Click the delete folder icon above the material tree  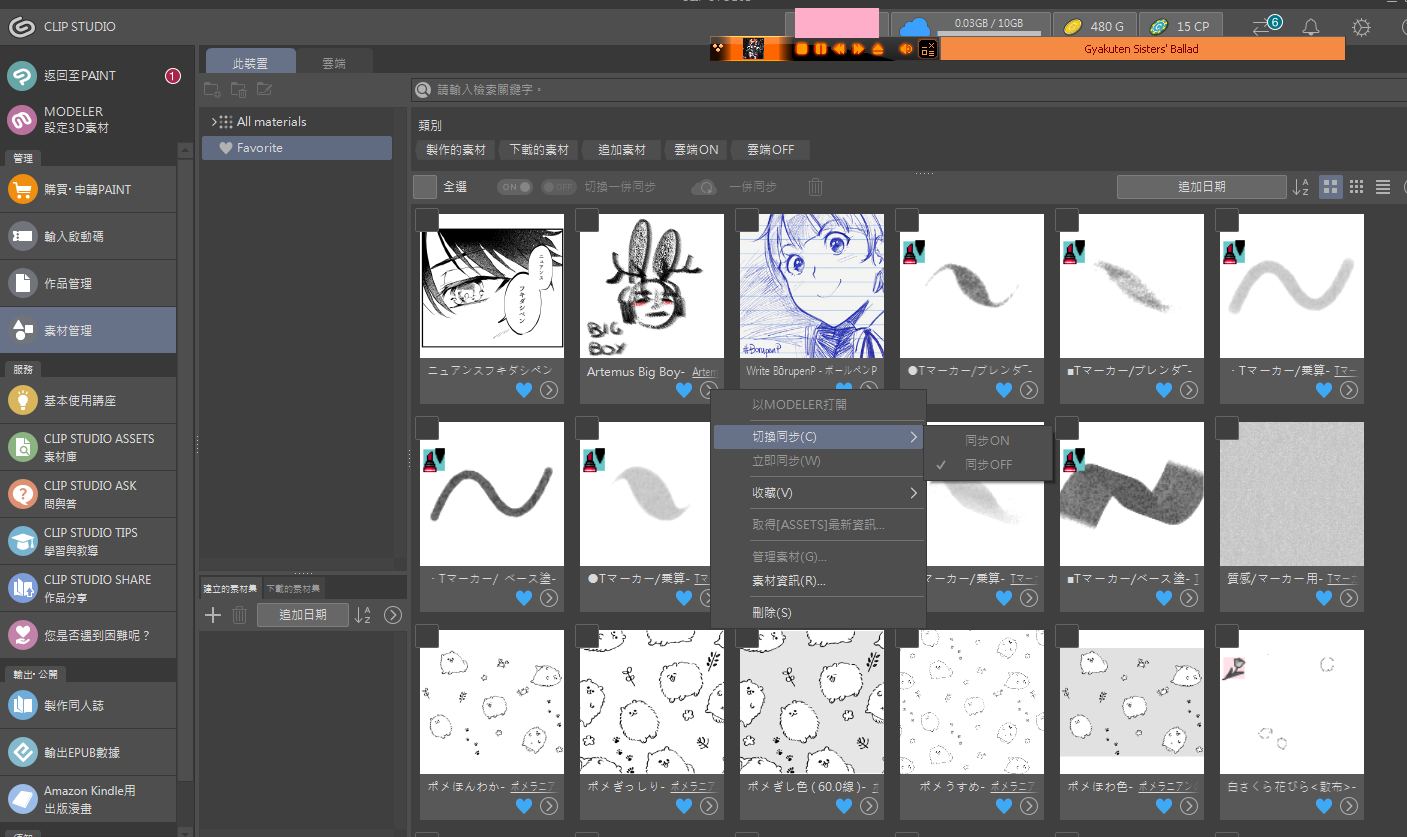(x=238, y=90)
